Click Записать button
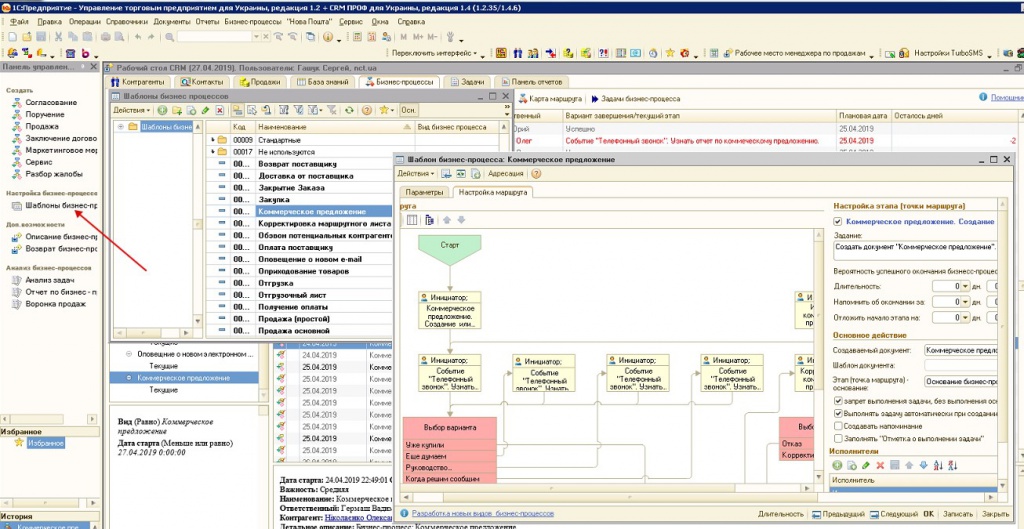The width and height of the screenshot is (1024, 529). [958, 515]
